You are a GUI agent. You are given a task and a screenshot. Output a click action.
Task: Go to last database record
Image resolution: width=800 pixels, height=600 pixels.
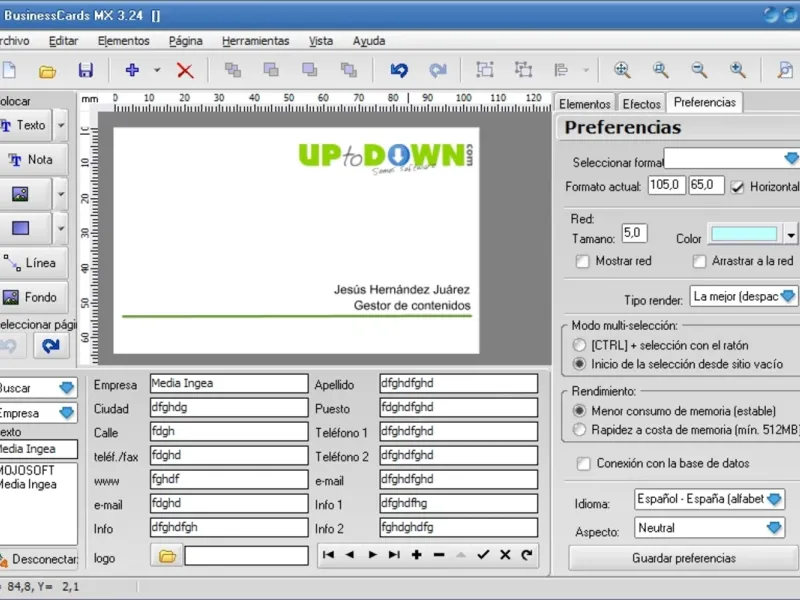tap(394, 555)
